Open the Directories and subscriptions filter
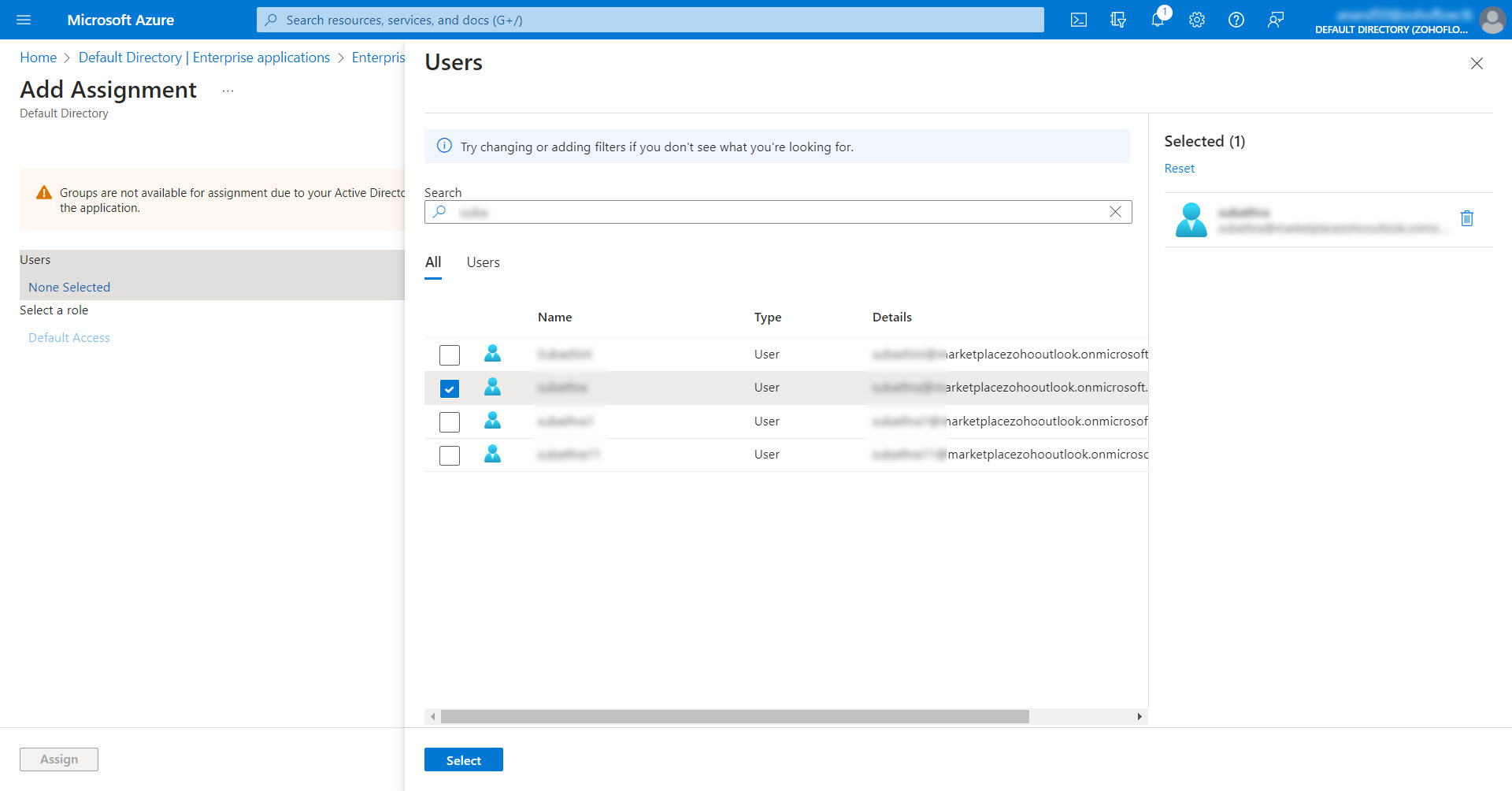 tap(1118, 20)
